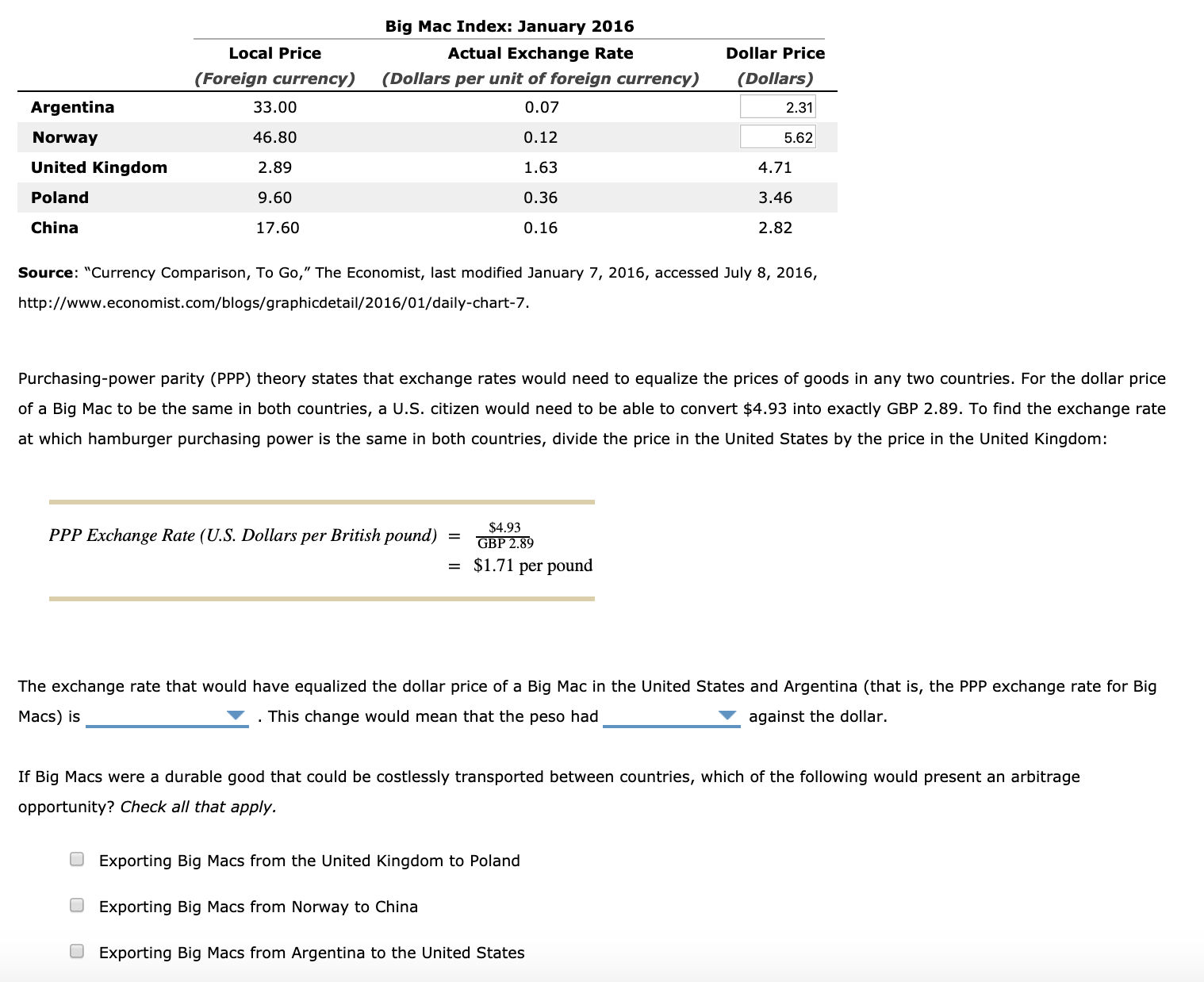The image size is (1204, 982).
Task: Click the Local Price column header
Action: point(275,53)
